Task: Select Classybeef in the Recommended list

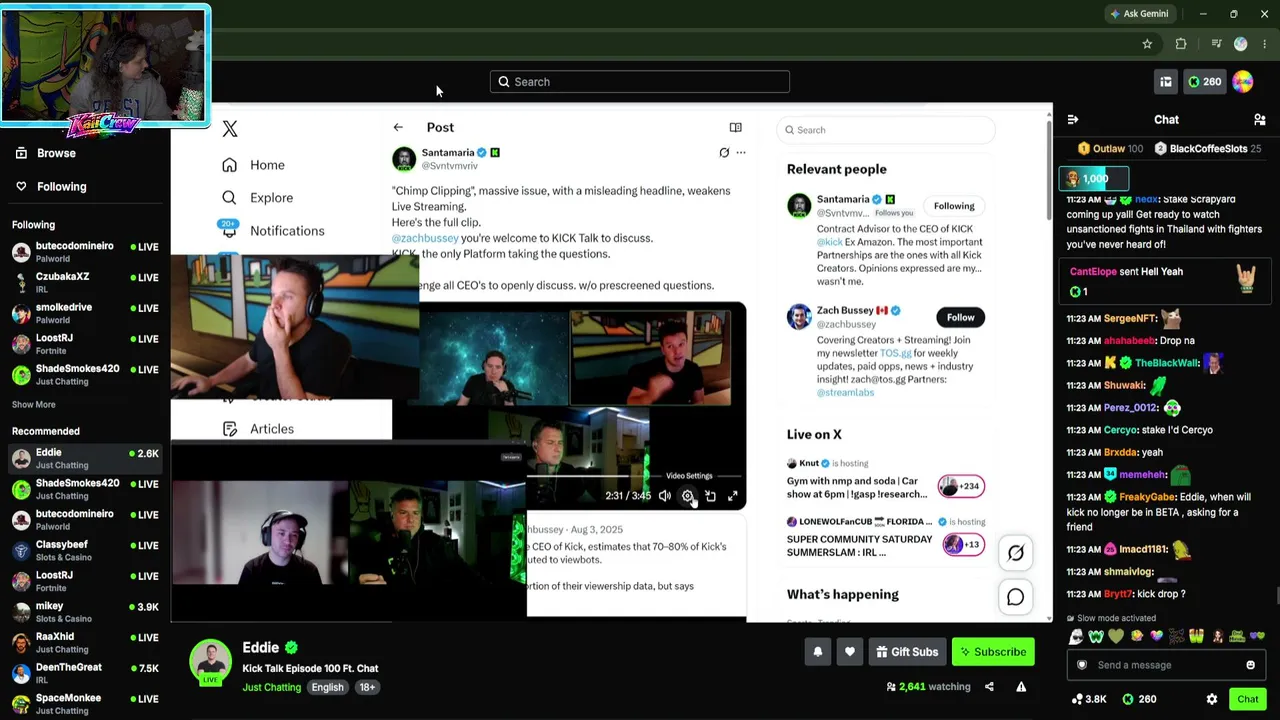Action: 85,550
